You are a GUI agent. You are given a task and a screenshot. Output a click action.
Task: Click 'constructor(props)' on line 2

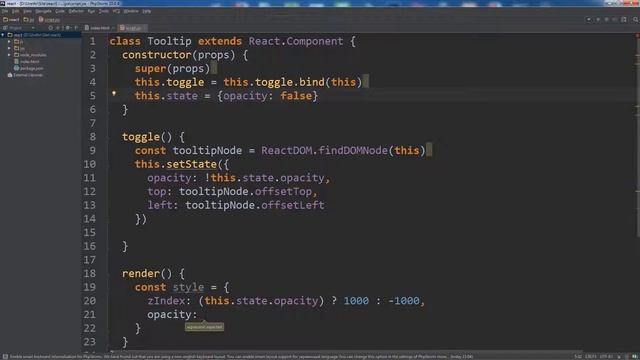(178, 55)
